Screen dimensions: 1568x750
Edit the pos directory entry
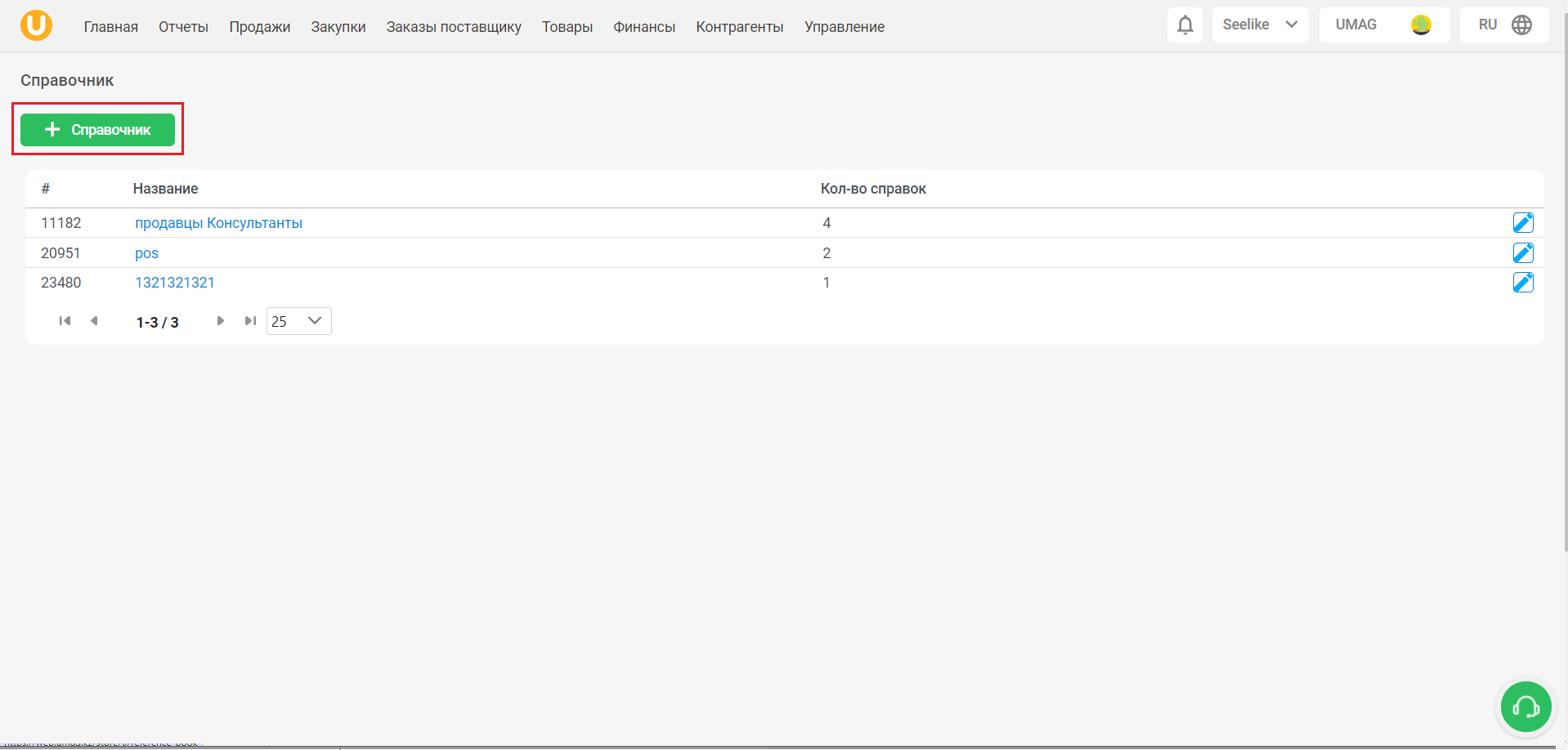(1523, 253)
